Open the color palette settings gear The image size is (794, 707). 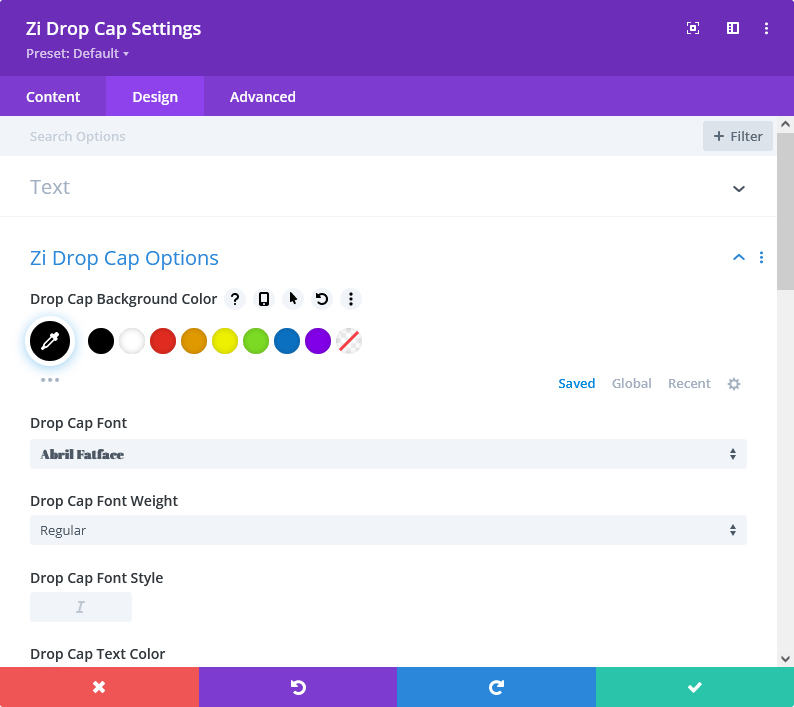[x=734, y=384]
